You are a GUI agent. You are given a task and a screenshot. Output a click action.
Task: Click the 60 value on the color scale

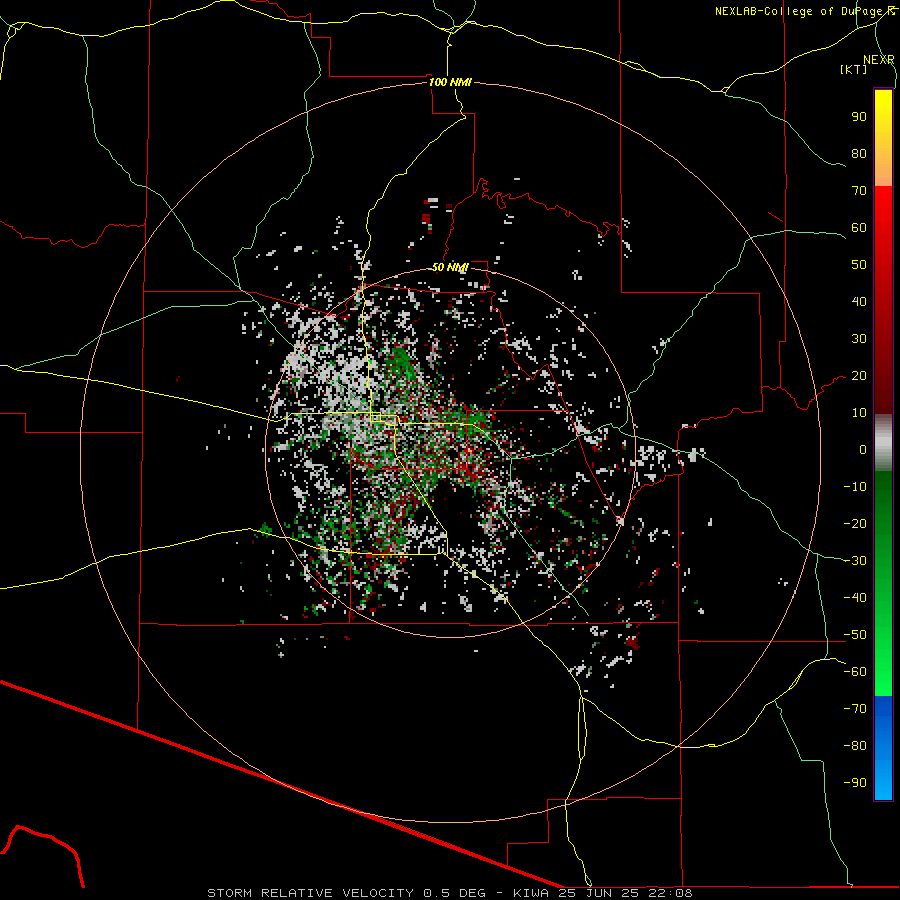[859, 228]
